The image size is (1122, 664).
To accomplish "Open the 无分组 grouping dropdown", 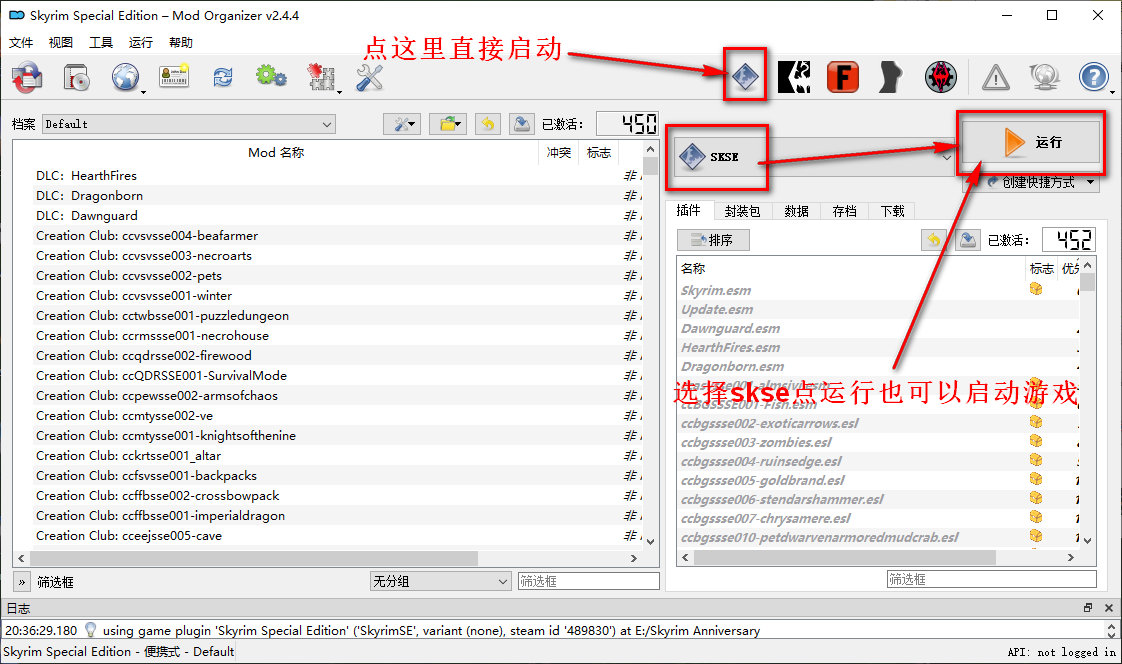I will [x=441, y=581].
